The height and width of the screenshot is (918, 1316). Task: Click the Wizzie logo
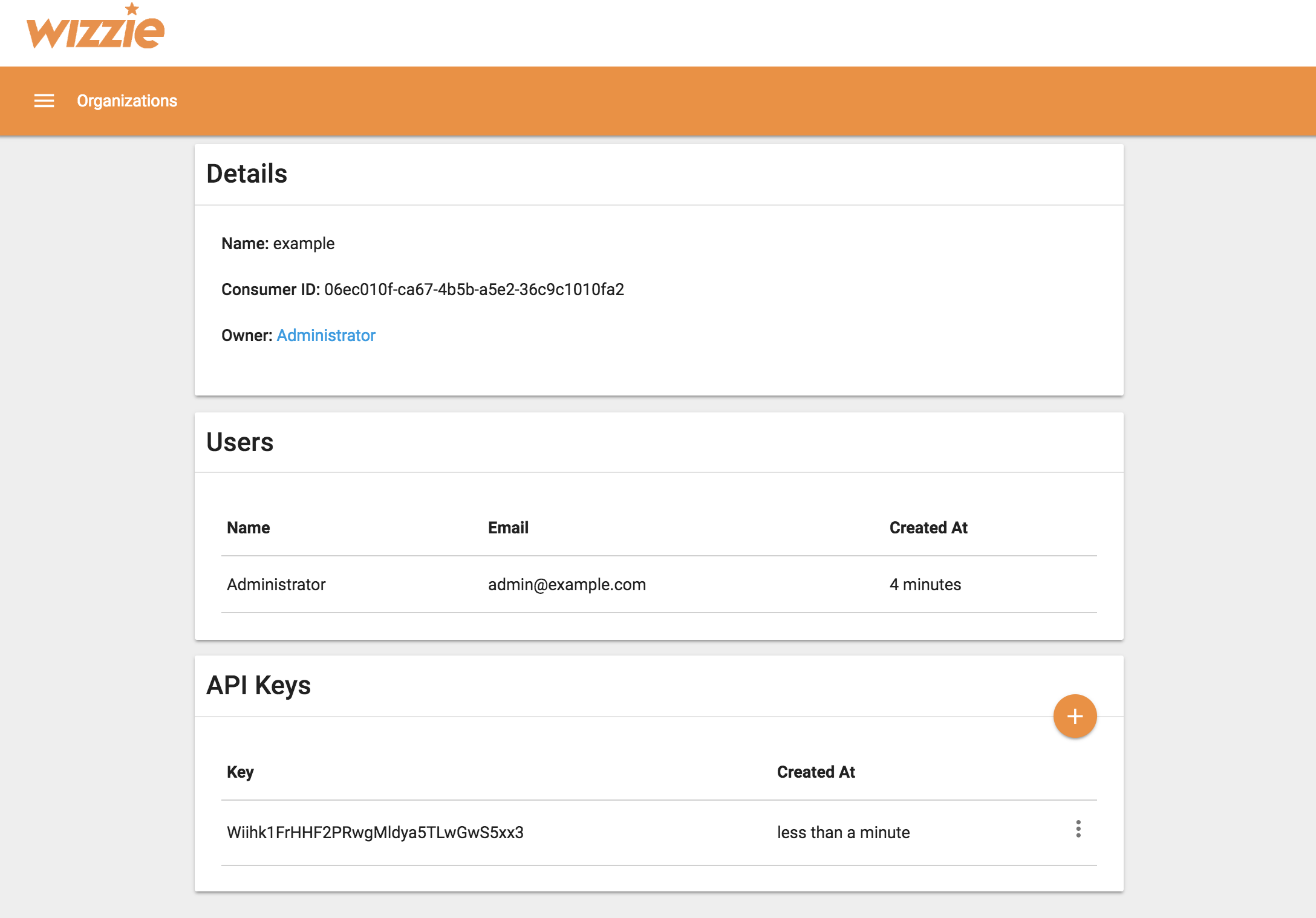[96, 27]
